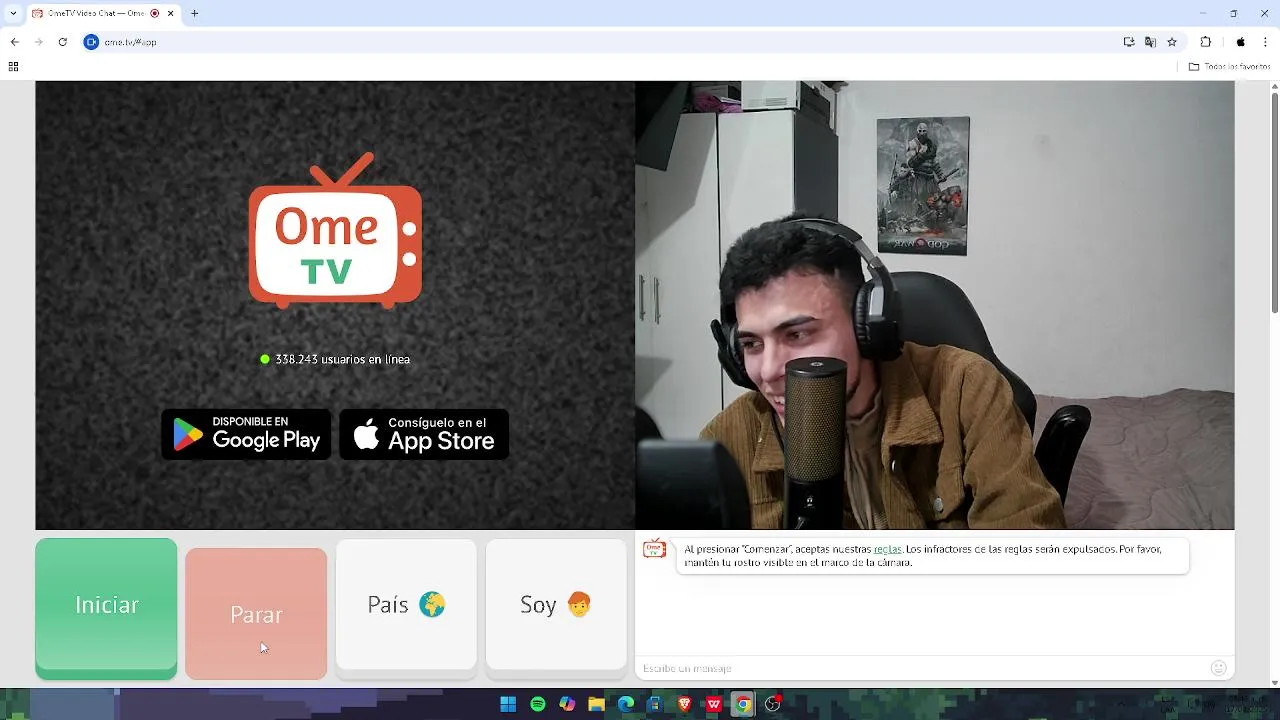Reload the OmeTV page
Screen dimensions: 1280x720
62,42
